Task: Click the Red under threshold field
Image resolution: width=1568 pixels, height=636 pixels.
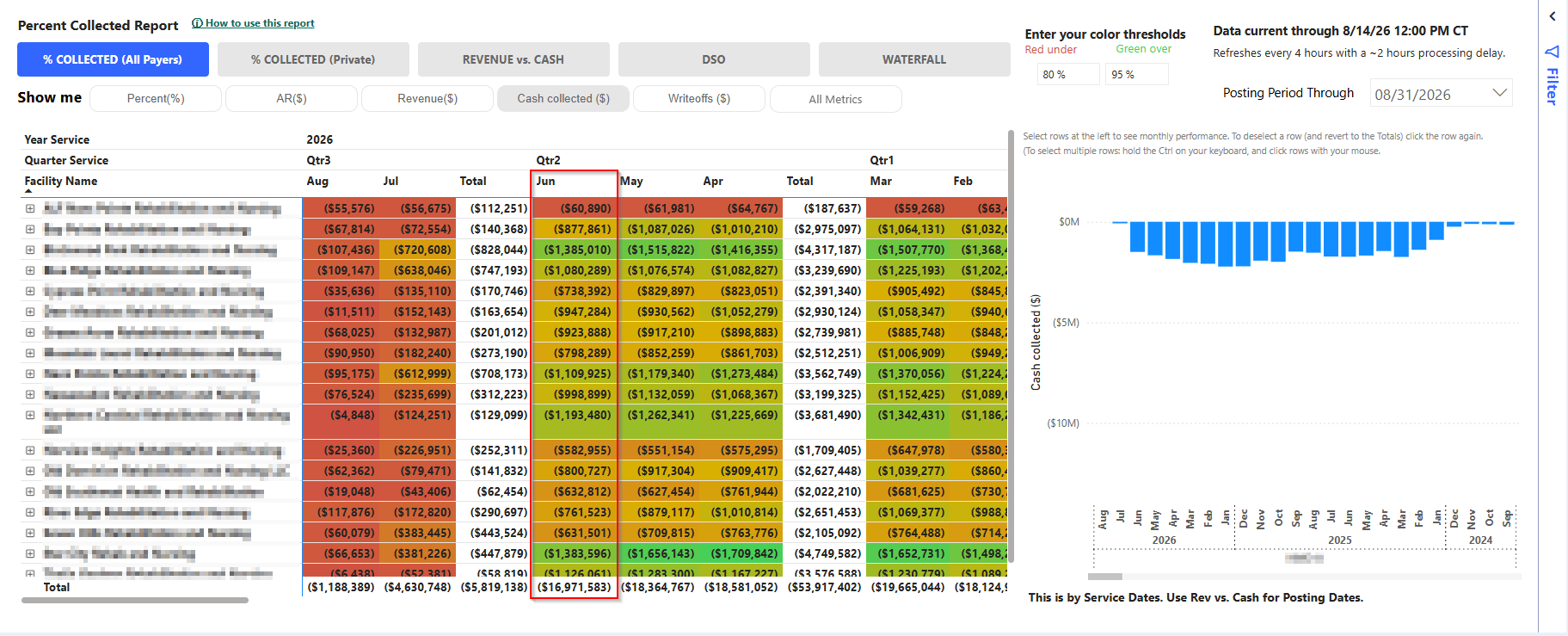Action: (1068, 75)
